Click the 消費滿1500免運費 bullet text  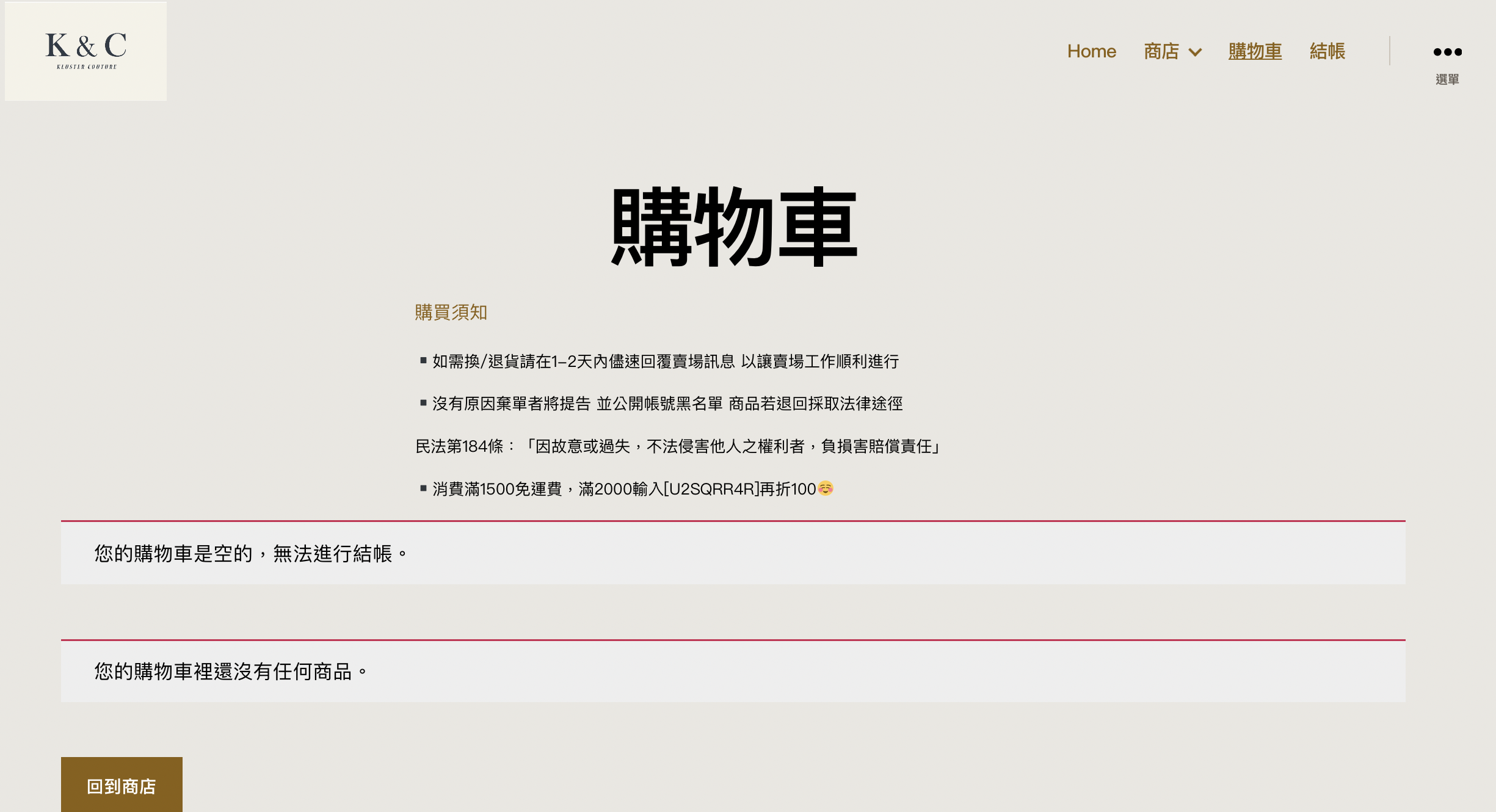tap(497, 489)
